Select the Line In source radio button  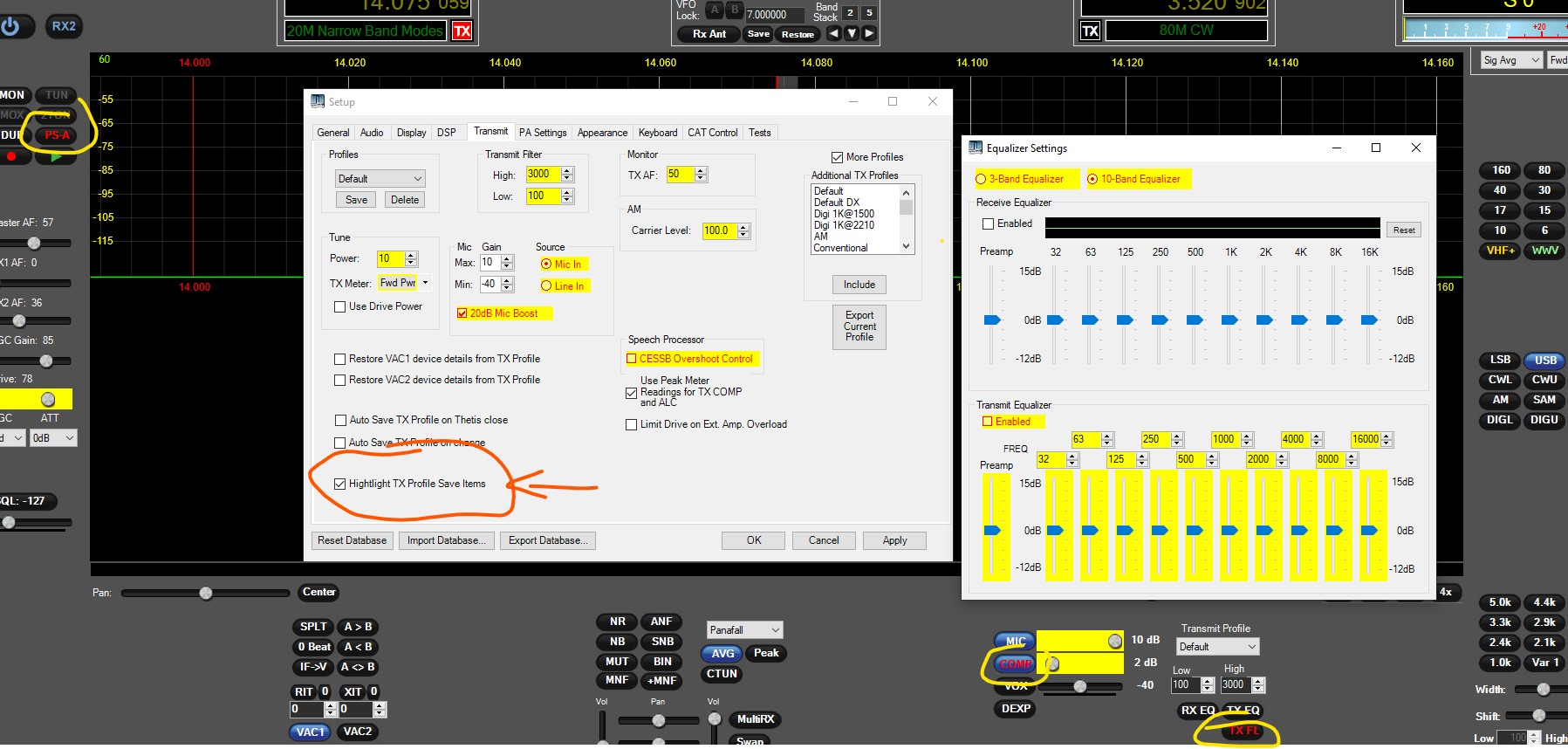(546, 286)
